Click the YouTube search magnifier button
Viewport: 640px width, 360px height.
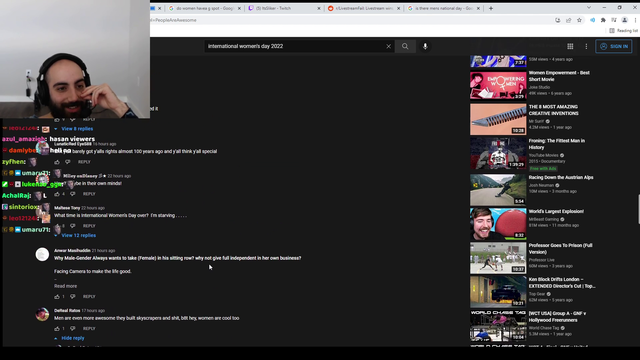point(405,46)
